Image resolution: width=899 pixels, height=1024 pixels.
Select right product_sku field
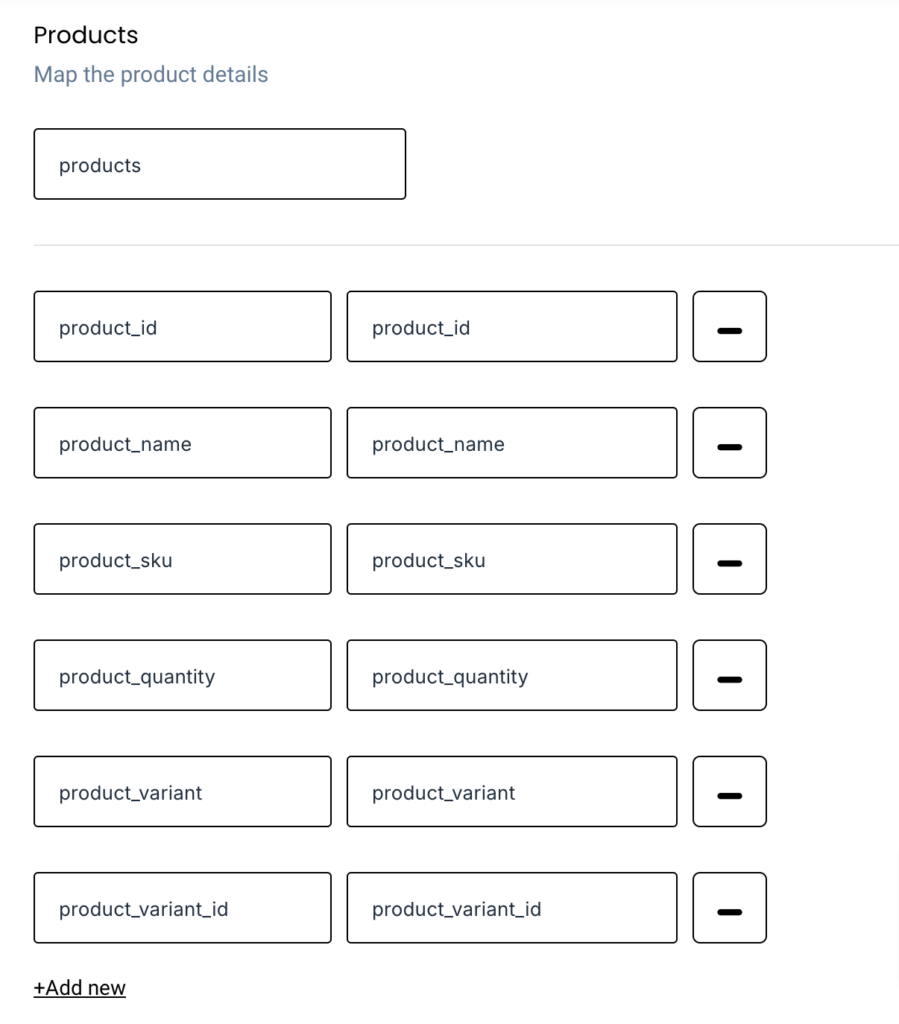tap(511, 559)
